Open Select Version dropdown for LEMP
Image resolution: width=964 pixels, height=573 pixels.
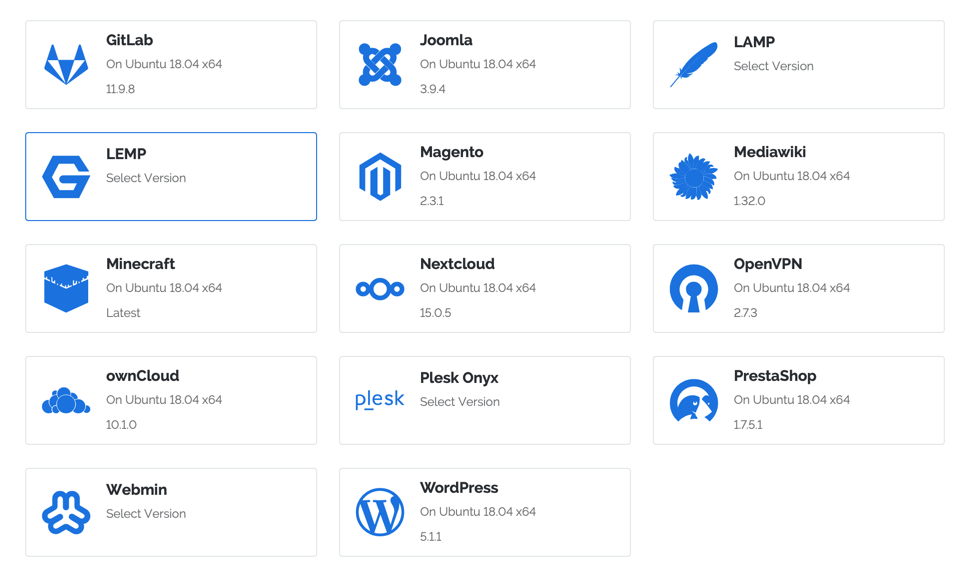point(146,178)
